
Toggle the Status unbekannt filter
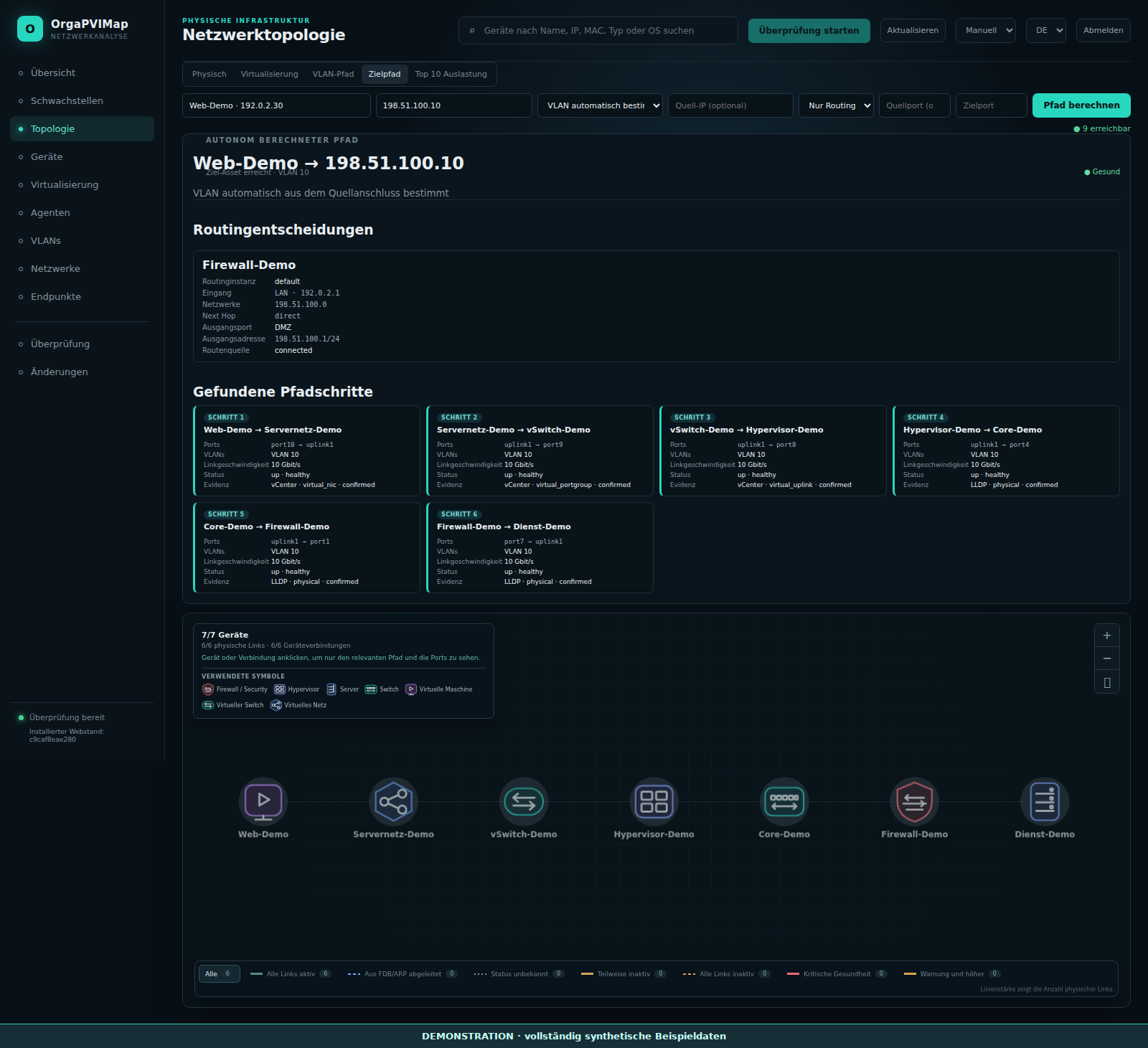519,973
